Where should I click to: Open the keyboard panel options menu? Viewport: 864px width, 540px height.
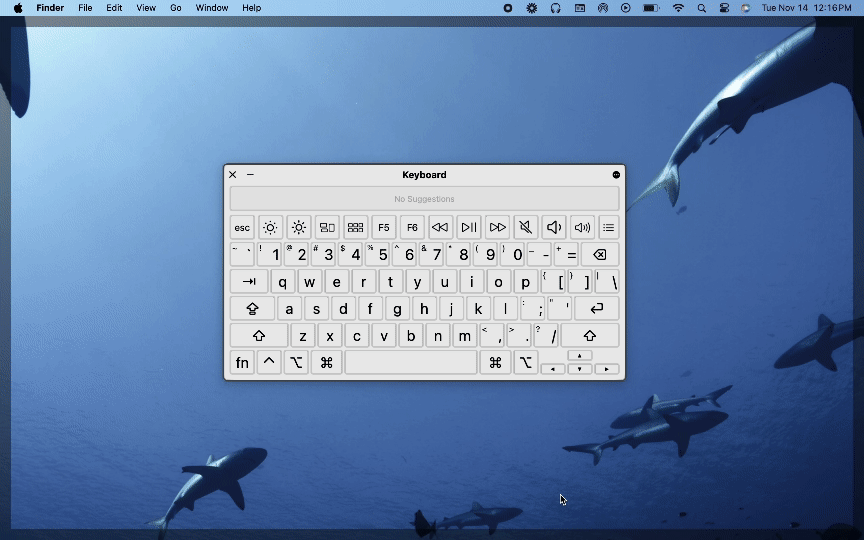coord(616,175)
